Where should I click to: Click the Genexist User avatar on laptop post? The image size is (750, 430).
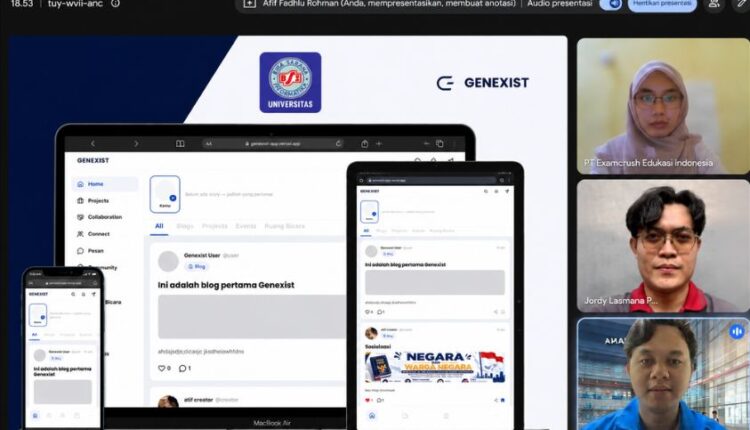pos(168,261)
